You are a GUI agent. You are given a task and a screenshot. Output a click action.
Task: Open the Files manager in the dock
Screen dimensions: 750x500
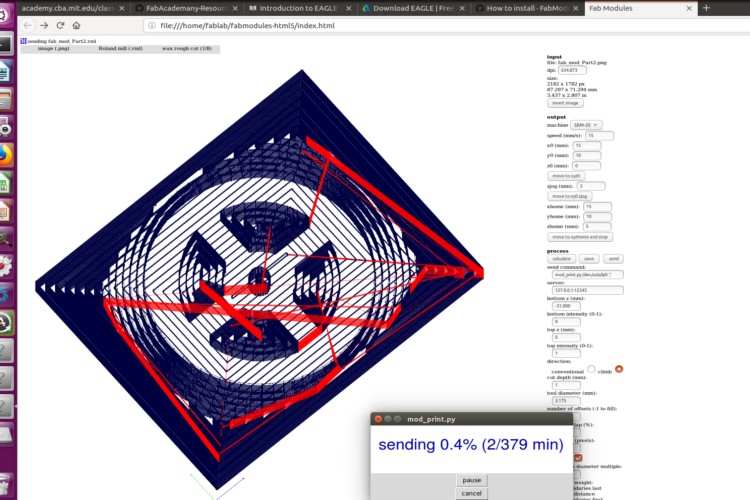(x=6, y=100)
